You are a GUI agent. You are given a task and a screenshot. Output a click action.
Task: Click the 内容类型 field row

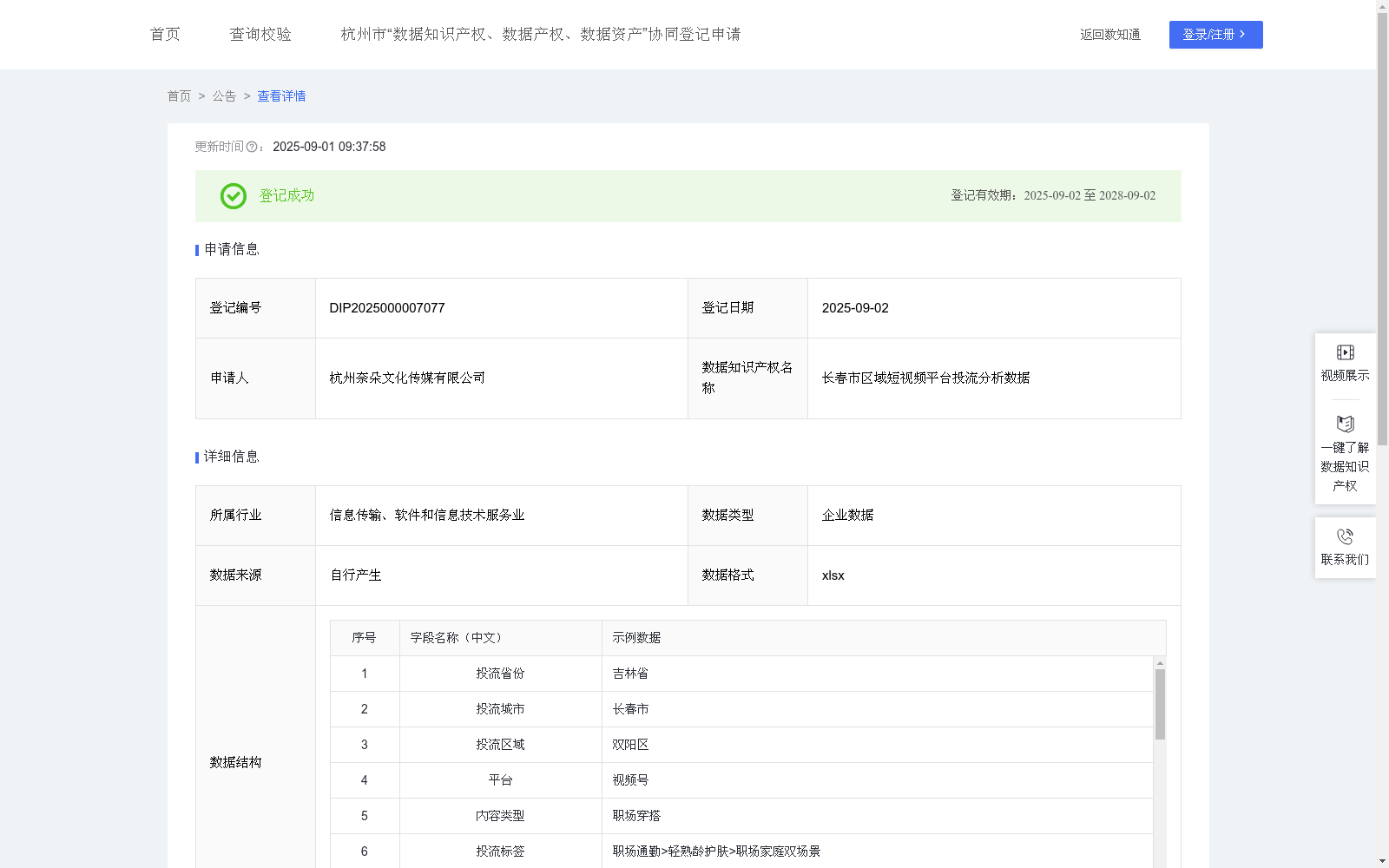click(x=741, y=816)
